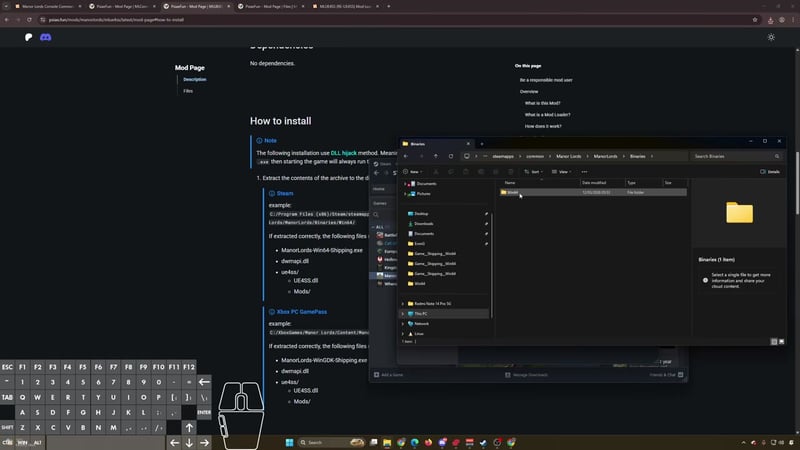Click the Cut icon in Explorer toolbar
The height and width of the screenshot is (450, 800).
click(436, 172)
